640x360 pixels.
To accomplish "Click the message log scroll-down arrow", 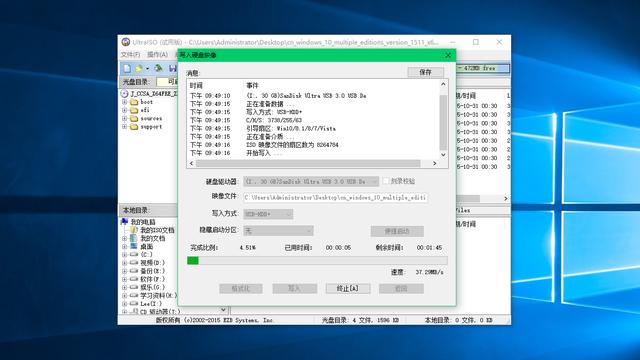I will (x=443, y=155).
